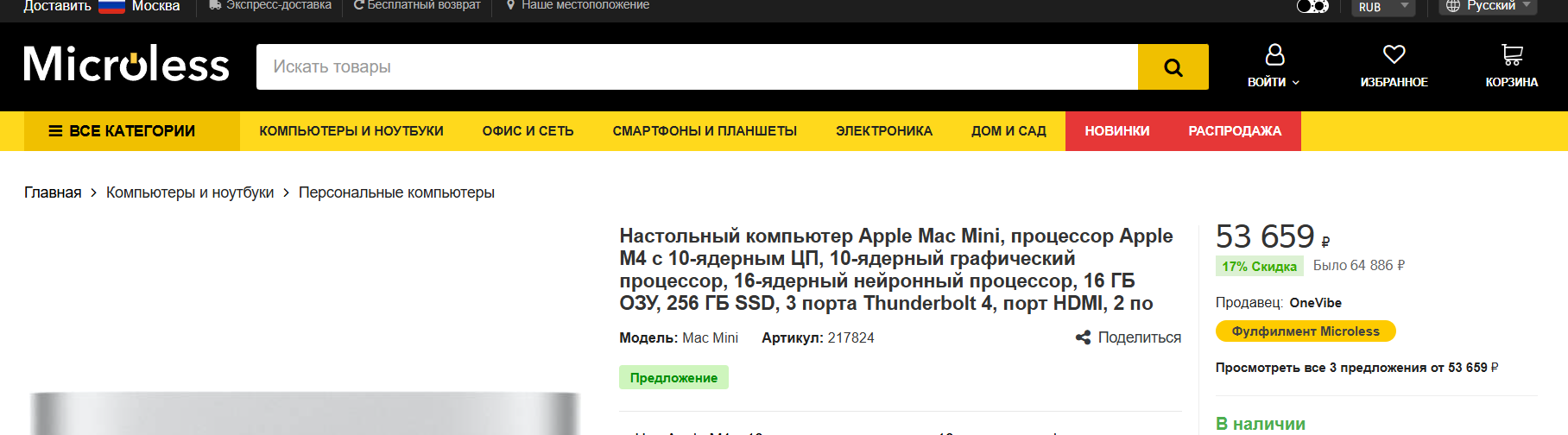
Task: Open Дом и сад menu
Action: click(x=1008, y=131)
